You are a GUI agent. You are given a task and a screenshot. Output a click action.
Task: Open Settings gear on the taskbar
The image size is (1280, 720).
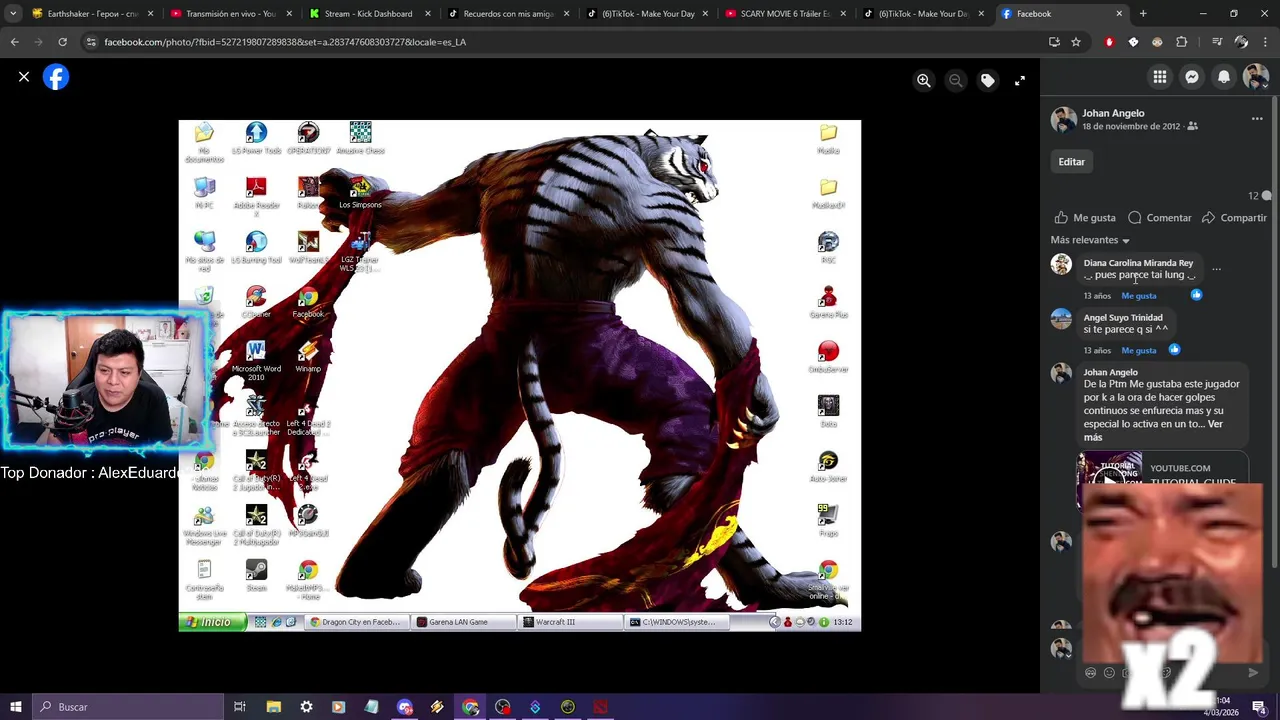[306, 707]
